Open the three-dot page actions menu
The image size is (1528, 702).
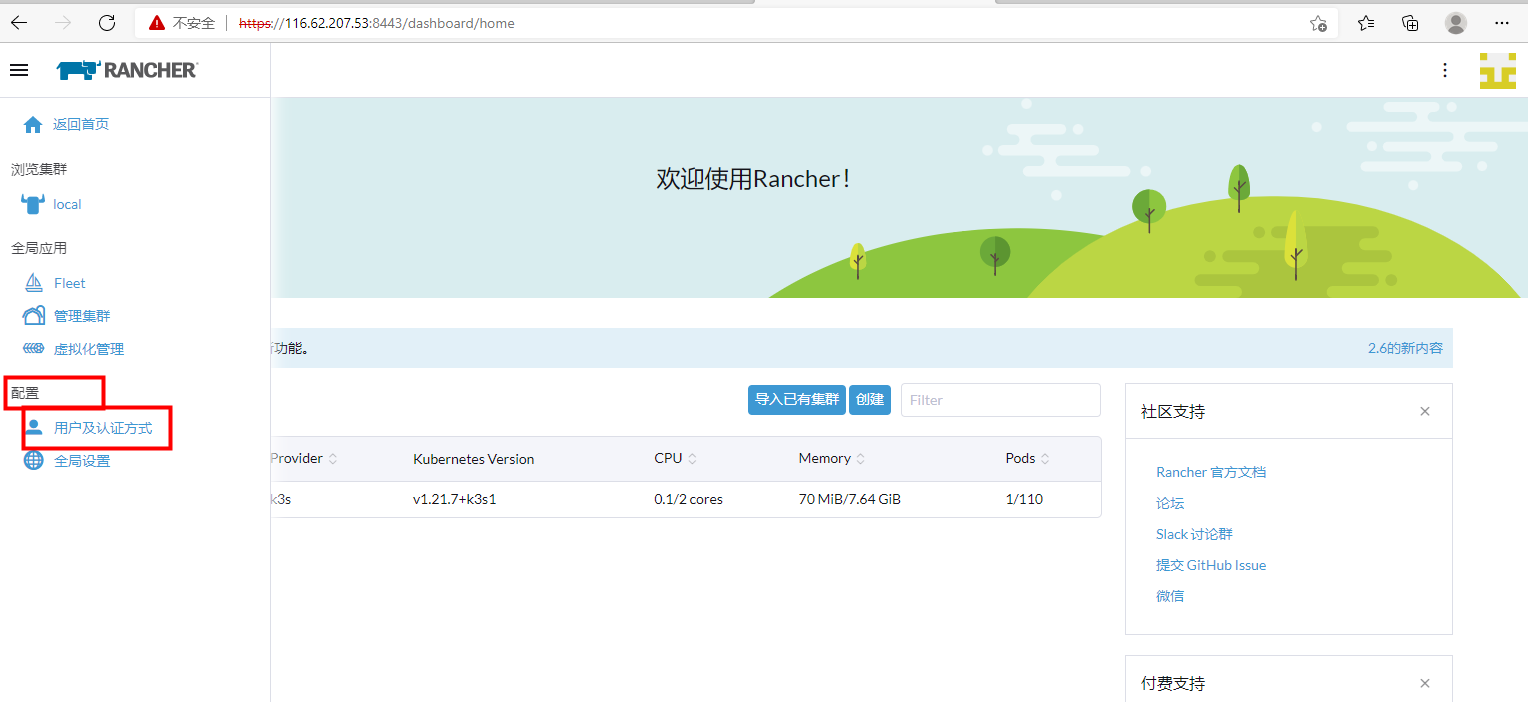pyautogui.click(x=1444, y=70)
